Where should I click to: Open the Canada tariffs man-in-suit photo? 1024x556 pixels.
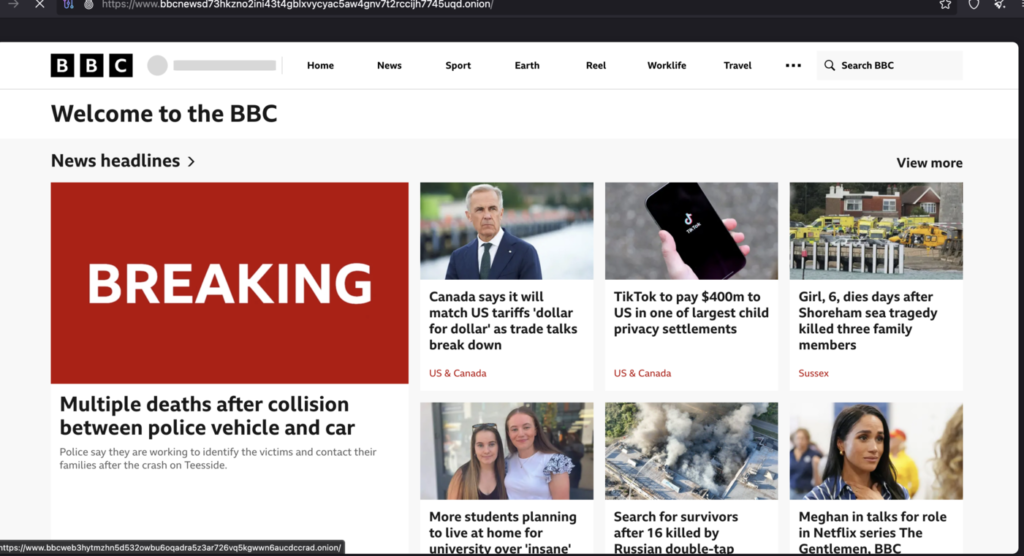(507, 231)
